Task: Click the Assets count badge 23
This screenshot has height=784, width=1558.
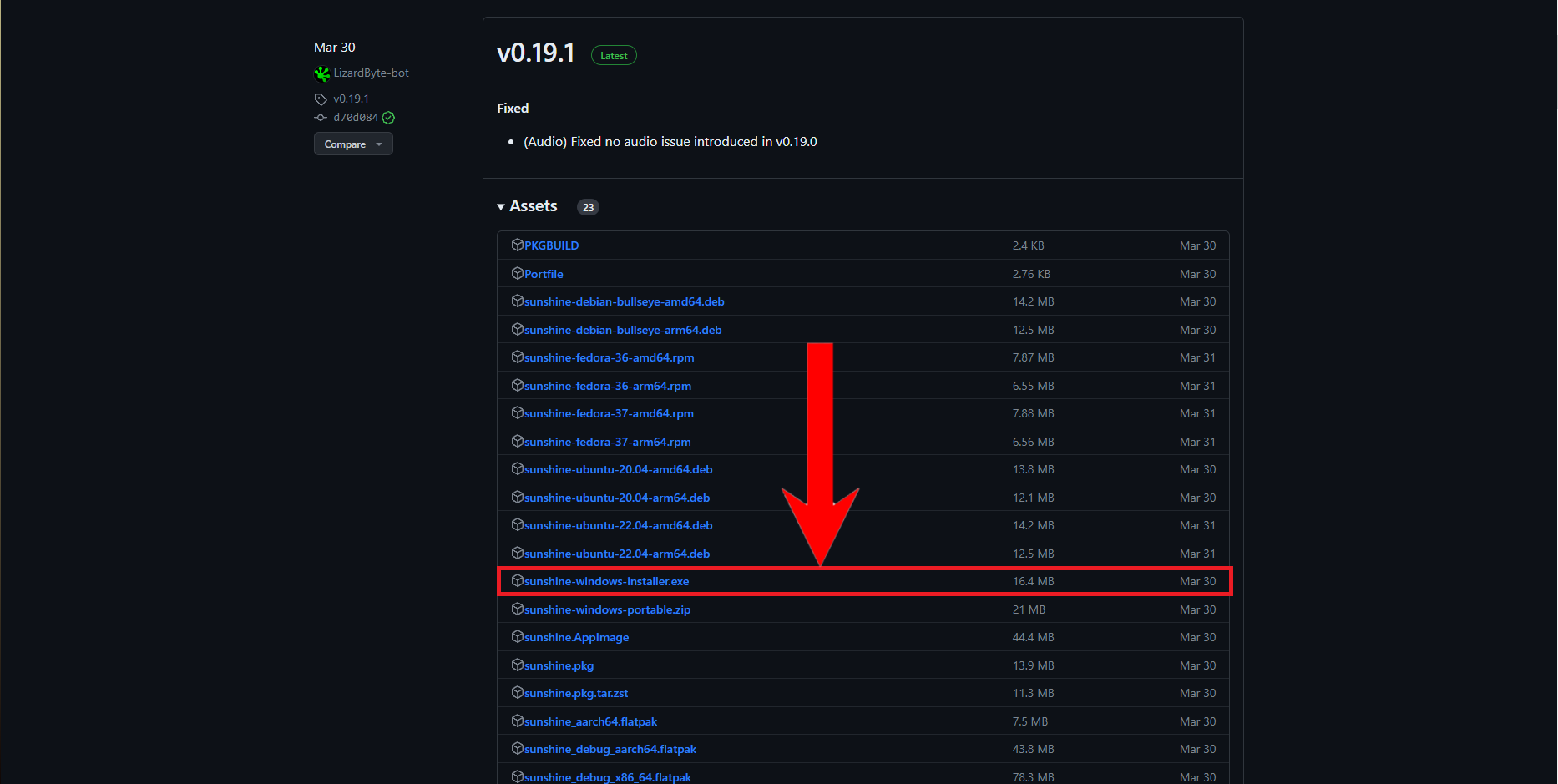Action: [x=589, y=207]
